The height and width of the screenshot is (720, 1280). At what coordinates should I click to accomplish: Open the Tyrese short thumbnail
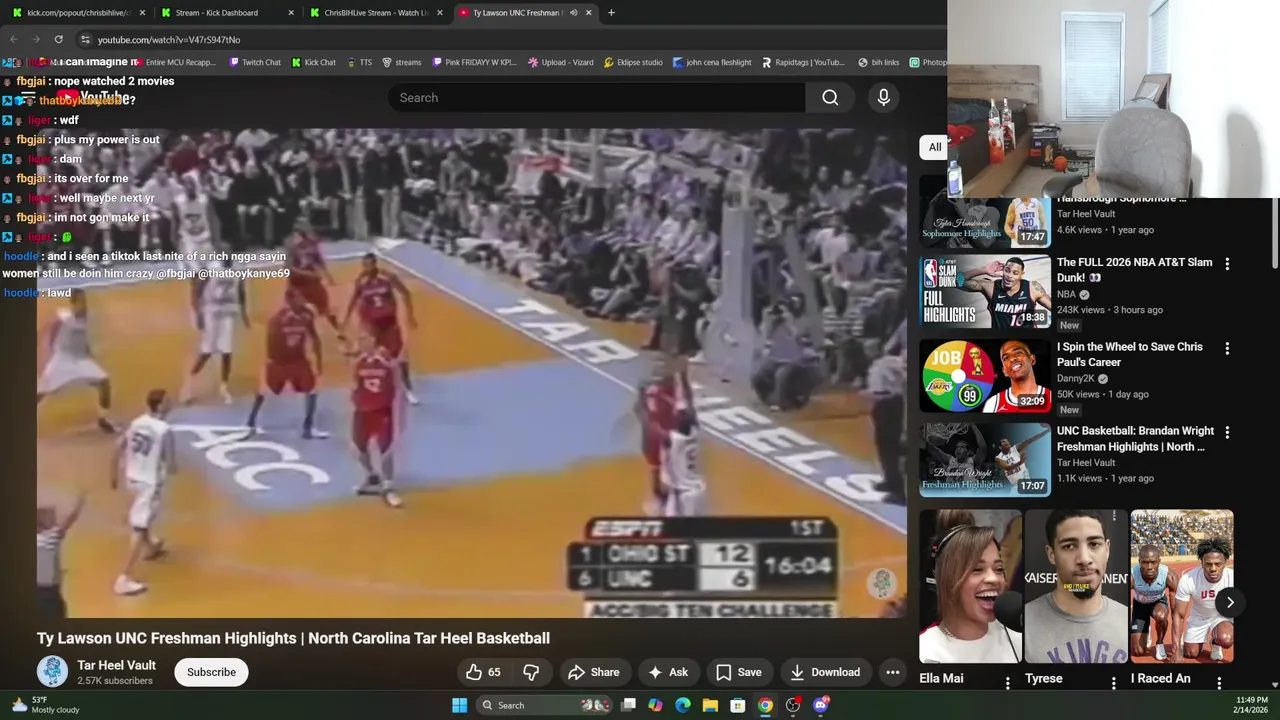click(1076, 586)
